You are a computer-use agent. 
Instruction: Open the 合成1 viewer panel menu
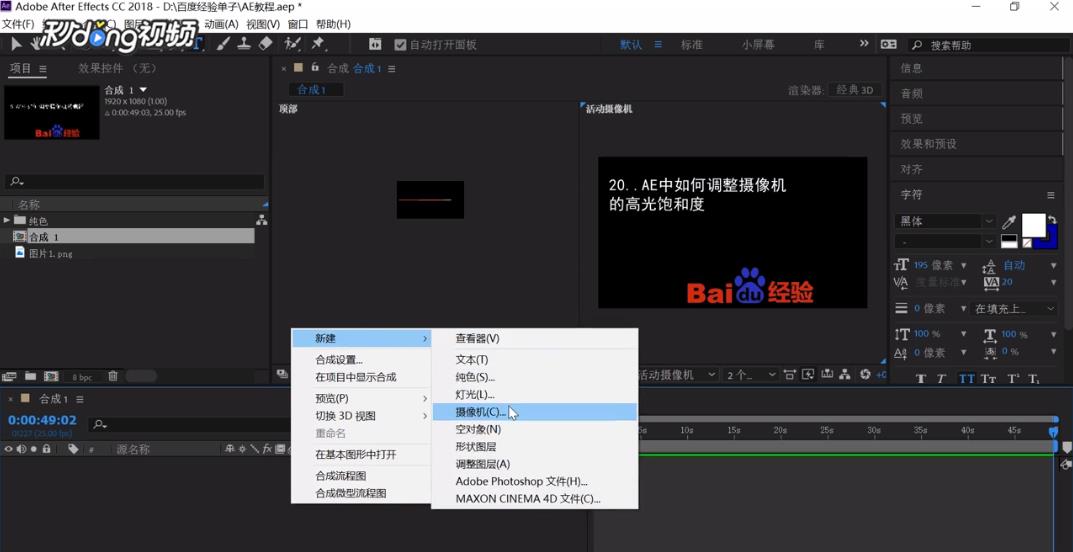click(391, 68)
